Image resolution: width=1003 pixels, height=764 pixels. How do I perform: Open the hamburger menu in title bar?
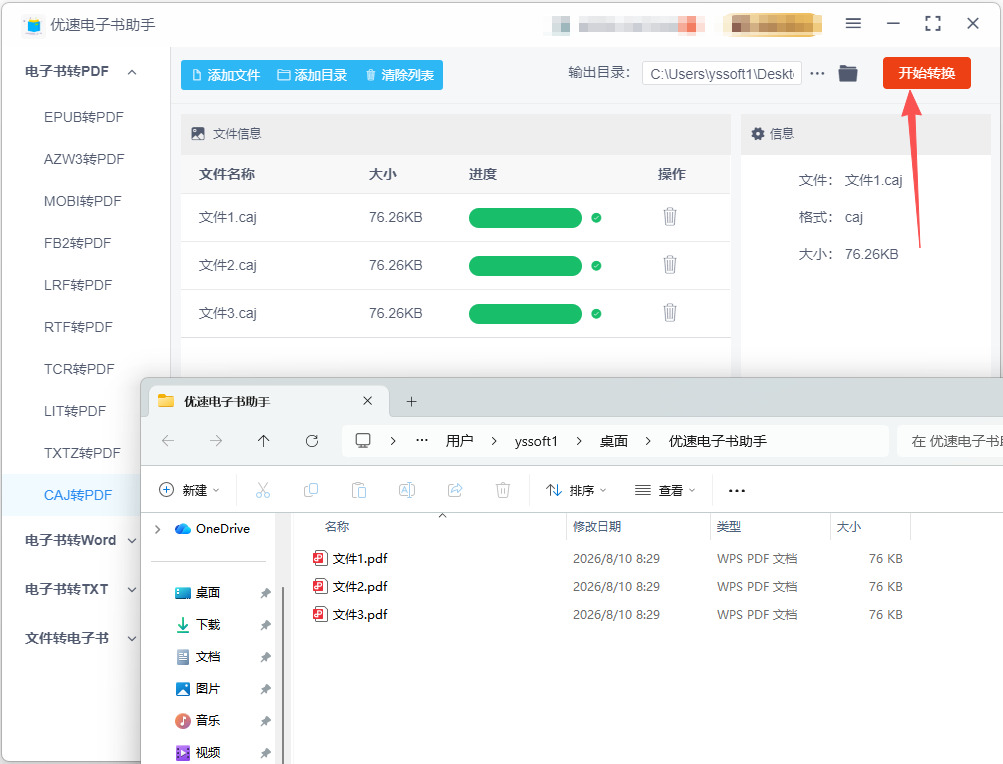tap(853, 24)
